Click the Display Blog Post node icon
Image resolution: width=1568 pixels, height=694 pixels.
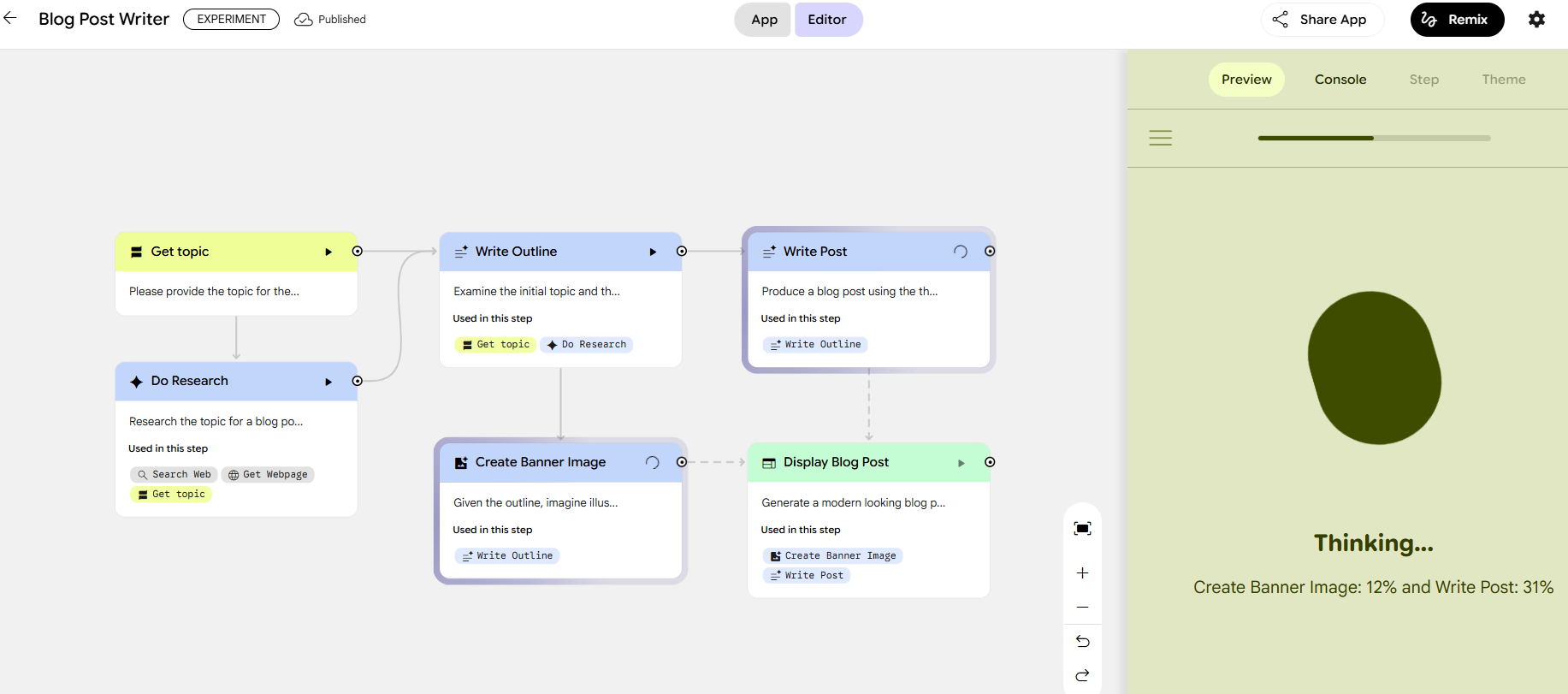pos(769,463)
